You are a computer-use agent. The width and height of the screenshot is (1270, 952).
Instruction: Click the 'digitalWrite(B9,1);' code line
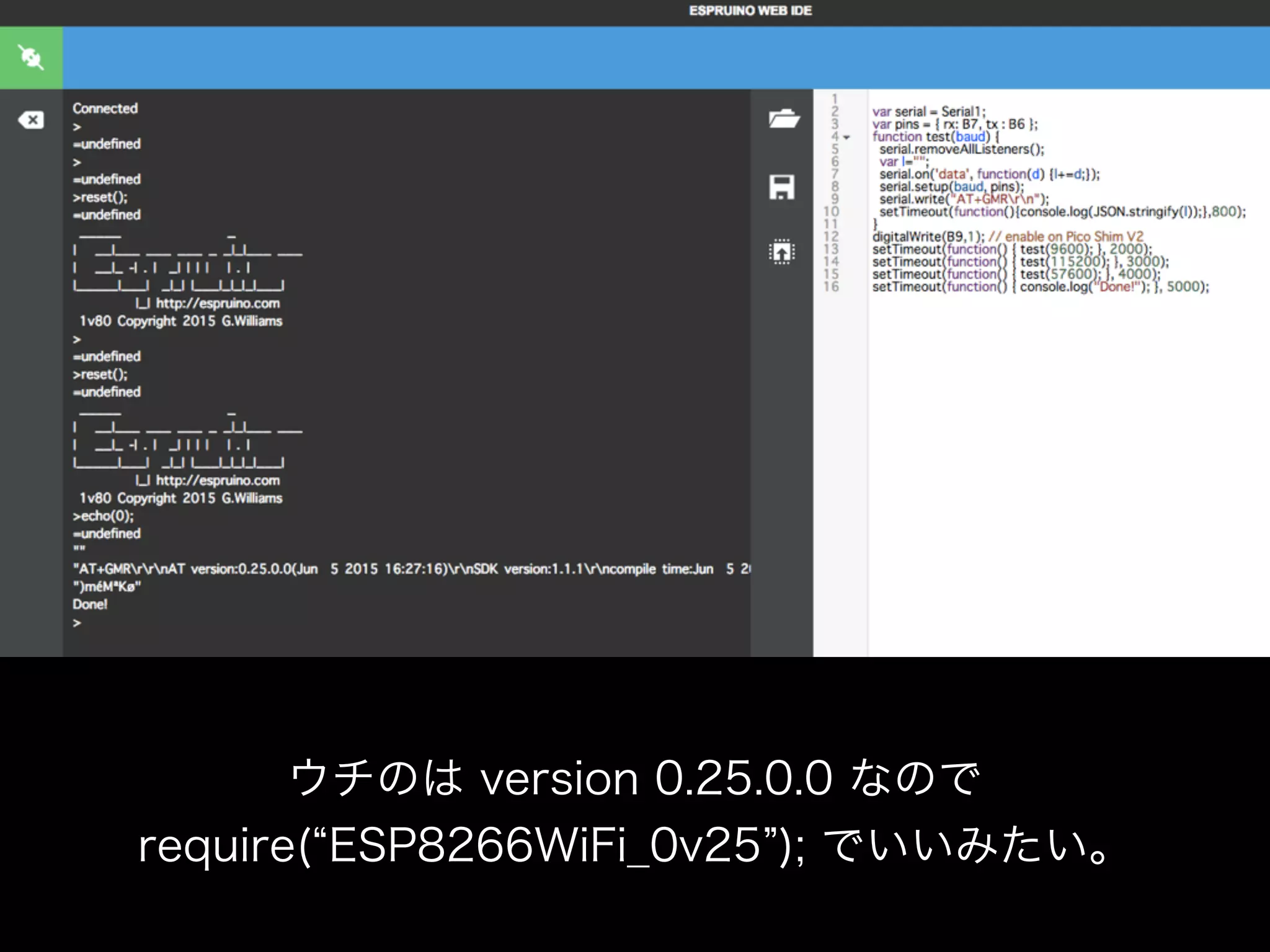(x=1008, y=237)
